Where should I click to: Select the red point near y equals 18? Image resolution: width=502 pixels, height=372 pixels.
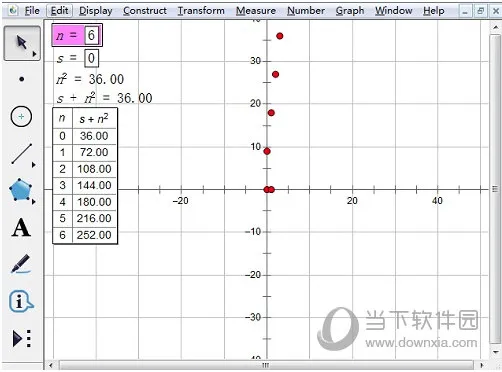[x=271, y=113]
